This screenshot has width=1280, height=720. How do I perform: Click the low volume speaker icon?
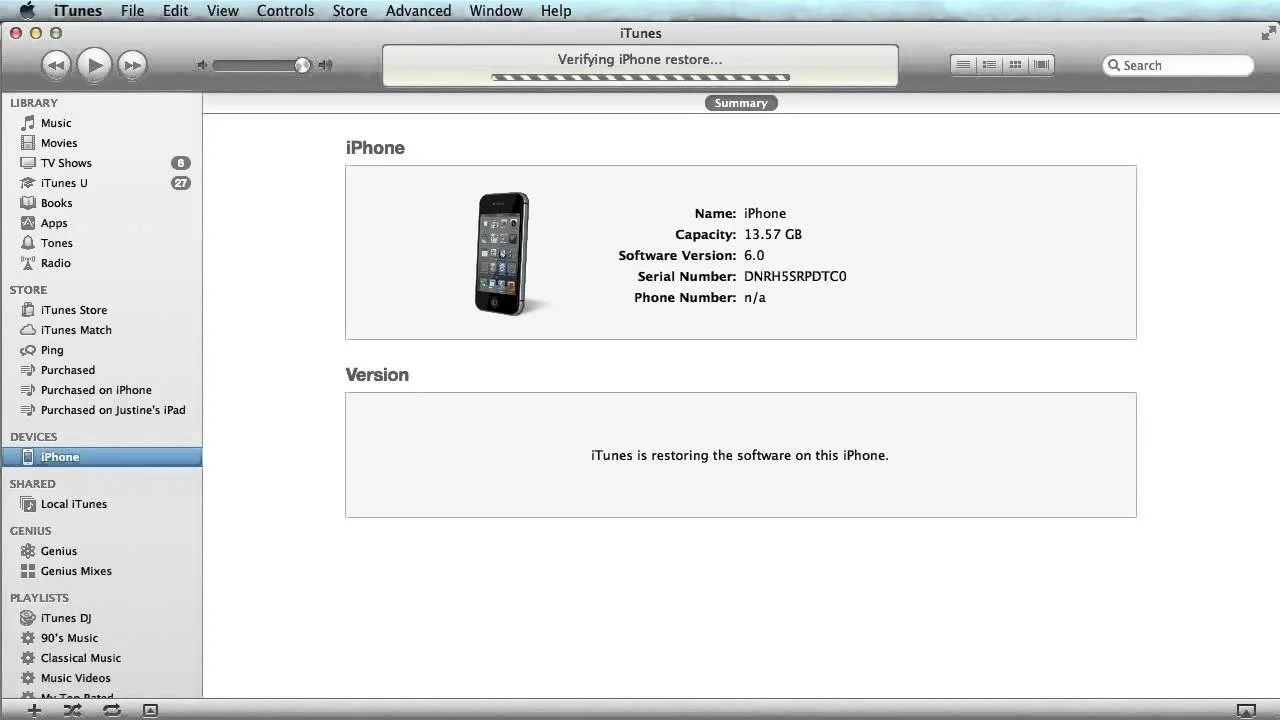pyautogui.click(x=202, y=65)
